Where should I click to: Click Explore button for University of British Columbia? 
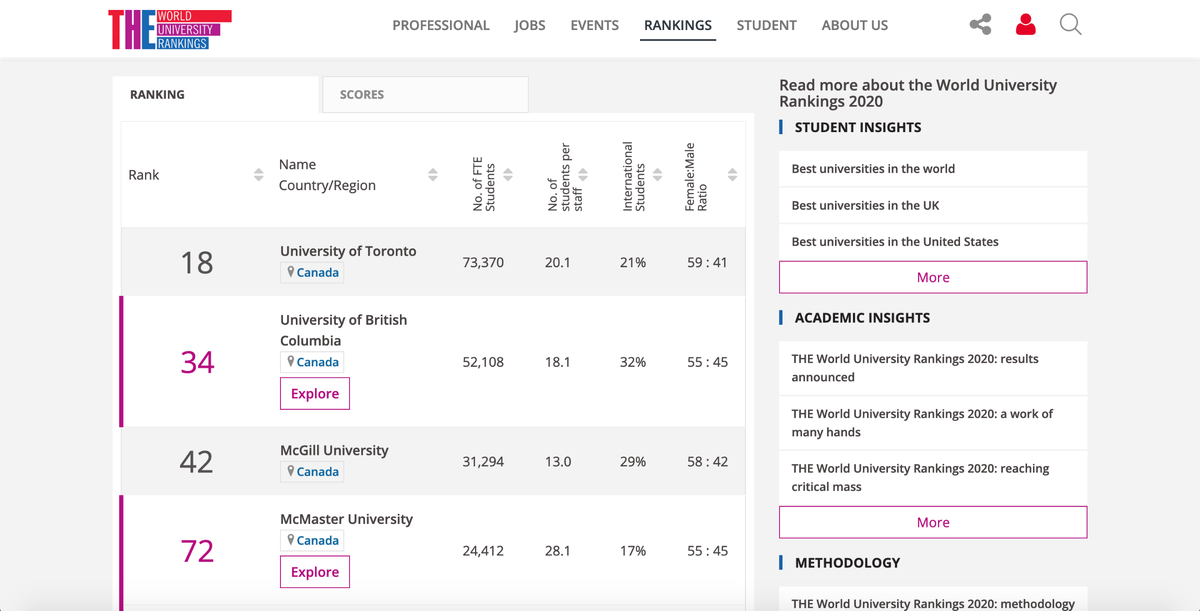pos(315,394)
